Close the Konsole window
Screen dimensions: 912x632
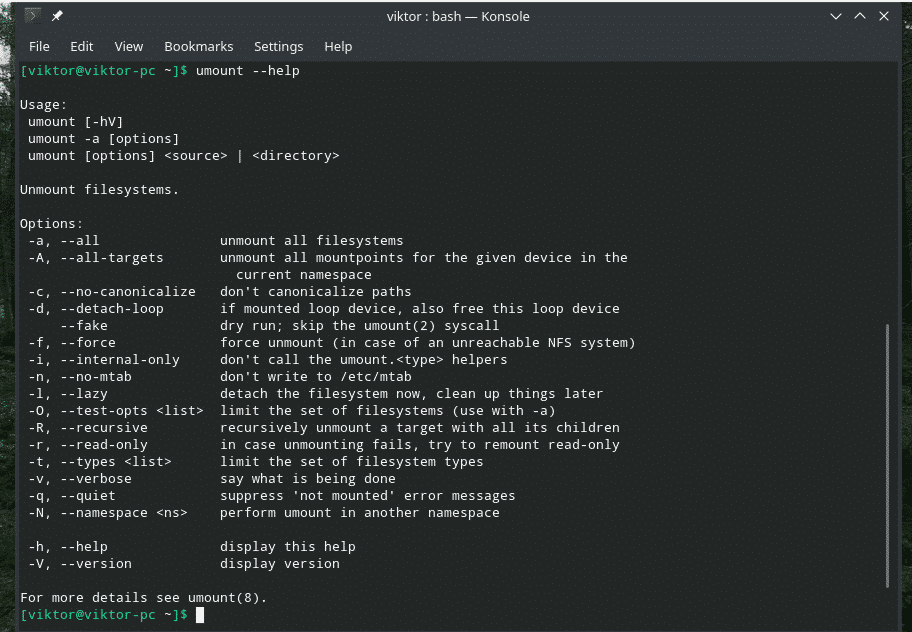coord(884,16)
